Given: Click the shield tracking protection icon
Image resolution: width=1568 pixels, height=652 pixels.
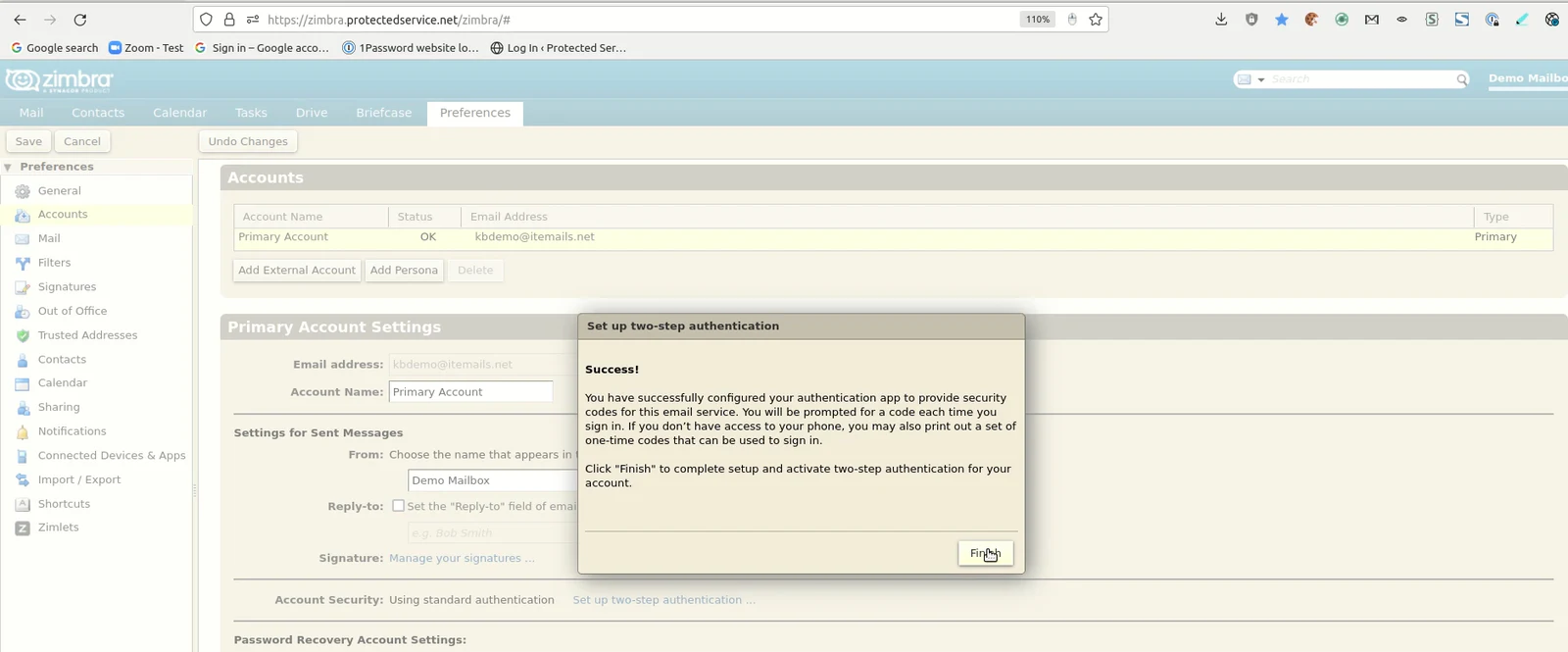Looking at the screenshot, I should coord(206,20).
